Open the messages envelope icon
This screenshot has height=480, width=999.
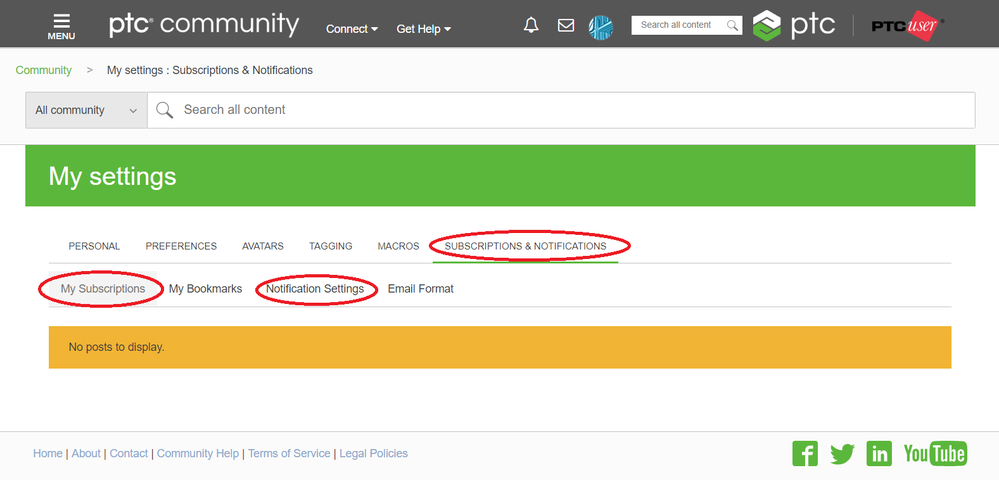pos(566,25)
